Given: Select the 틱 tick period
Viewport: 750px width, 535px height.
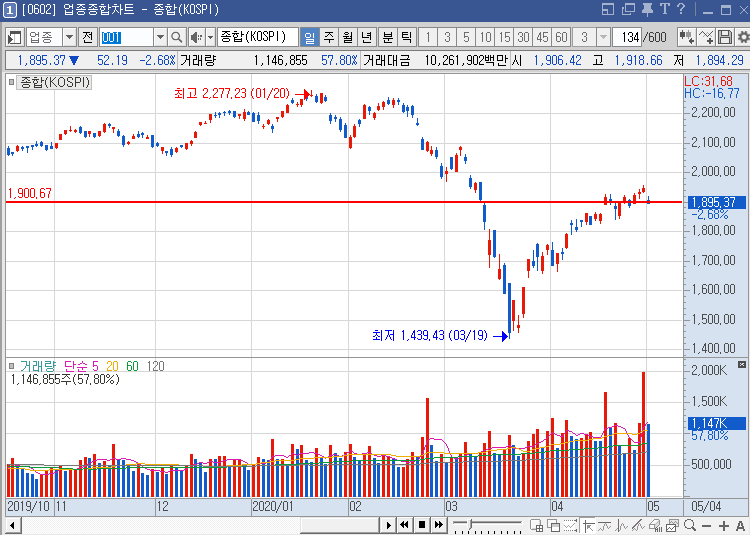Looking at the screenshot, I should click(407, 37).
